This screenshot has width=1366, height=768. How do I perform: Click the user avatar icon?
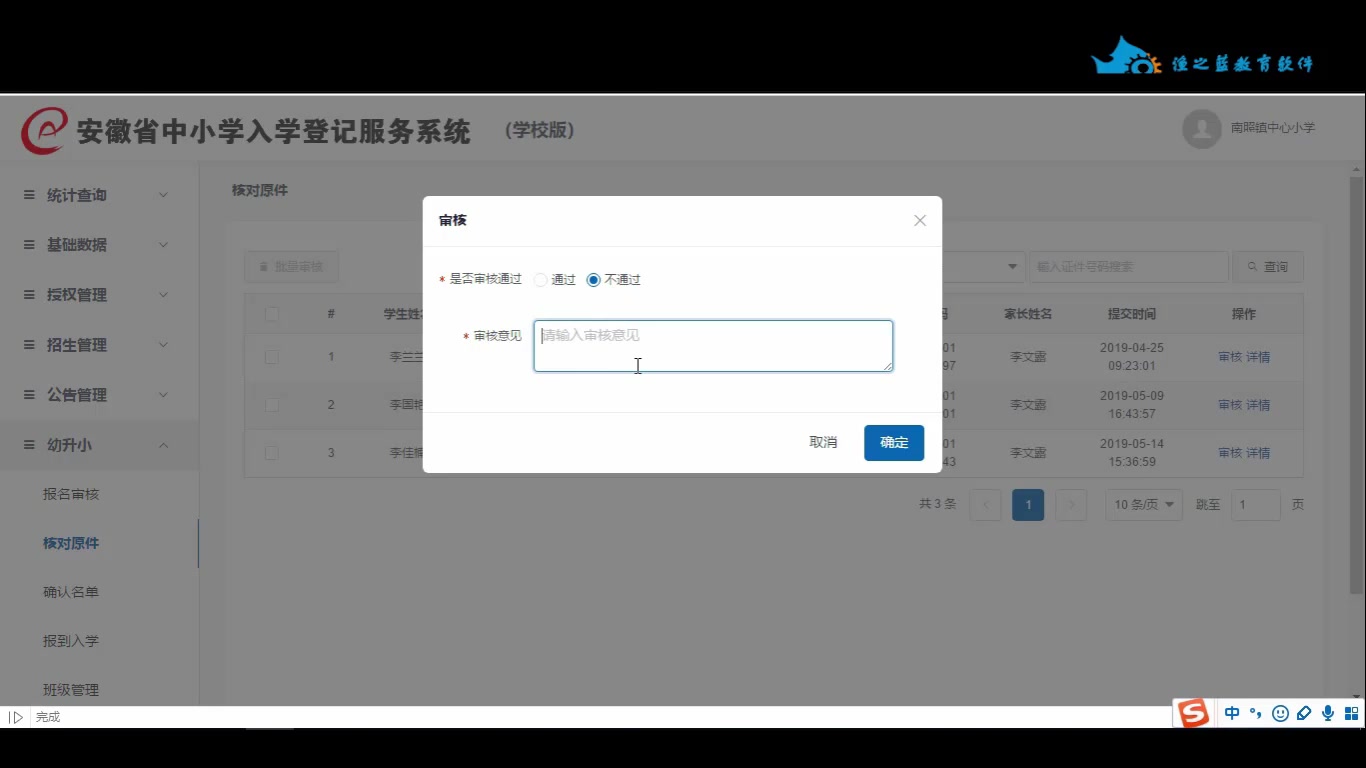pyautogui.click(x=1202, y=128)
